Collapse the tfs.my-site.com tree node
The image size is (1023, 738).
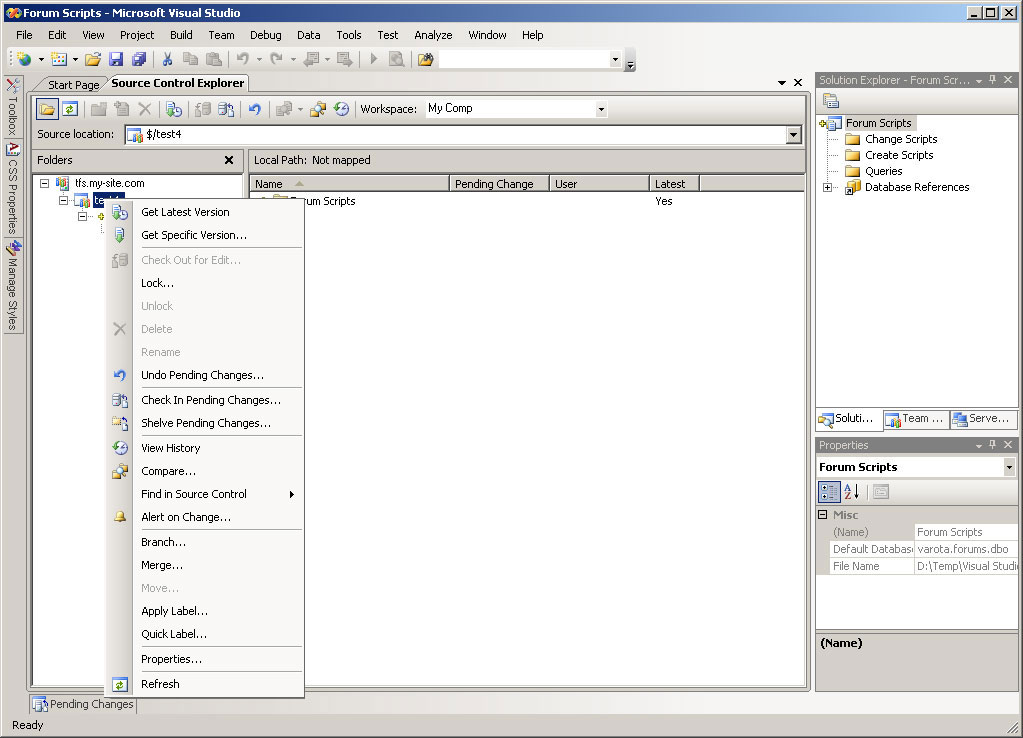coord(44,183)
